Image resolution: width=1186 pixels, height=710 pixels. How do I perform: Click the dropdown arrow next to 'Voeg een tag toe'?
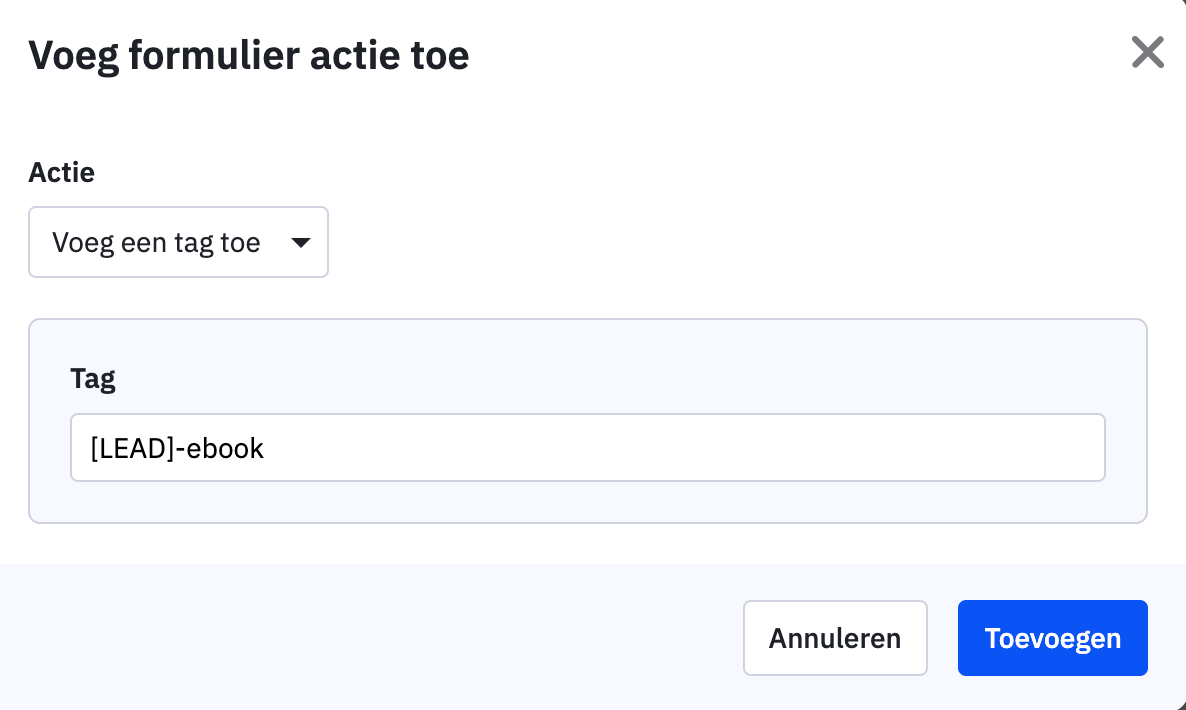point(301,242)
